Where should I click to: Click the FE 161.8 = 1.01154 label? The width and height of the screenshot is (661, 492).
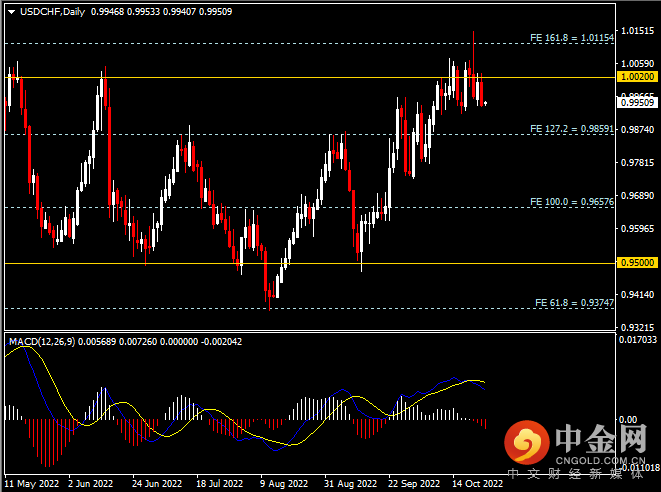pos(572,38)
